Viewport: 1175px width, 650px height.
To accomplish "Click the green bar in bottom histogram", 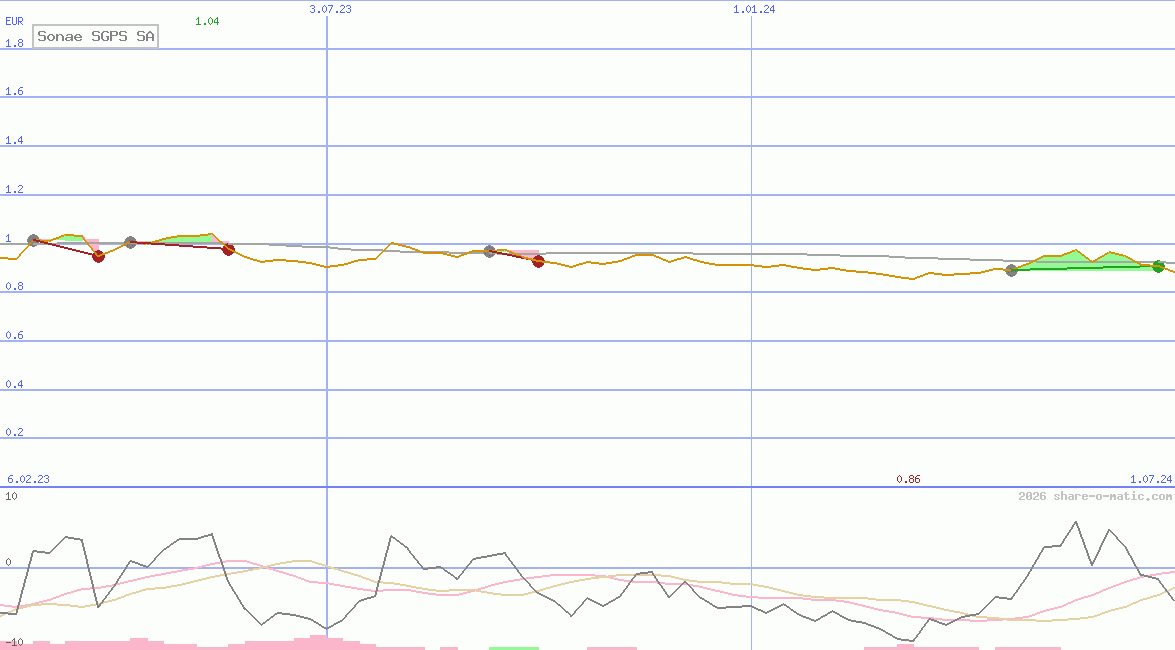I will (x=514, y=647).
